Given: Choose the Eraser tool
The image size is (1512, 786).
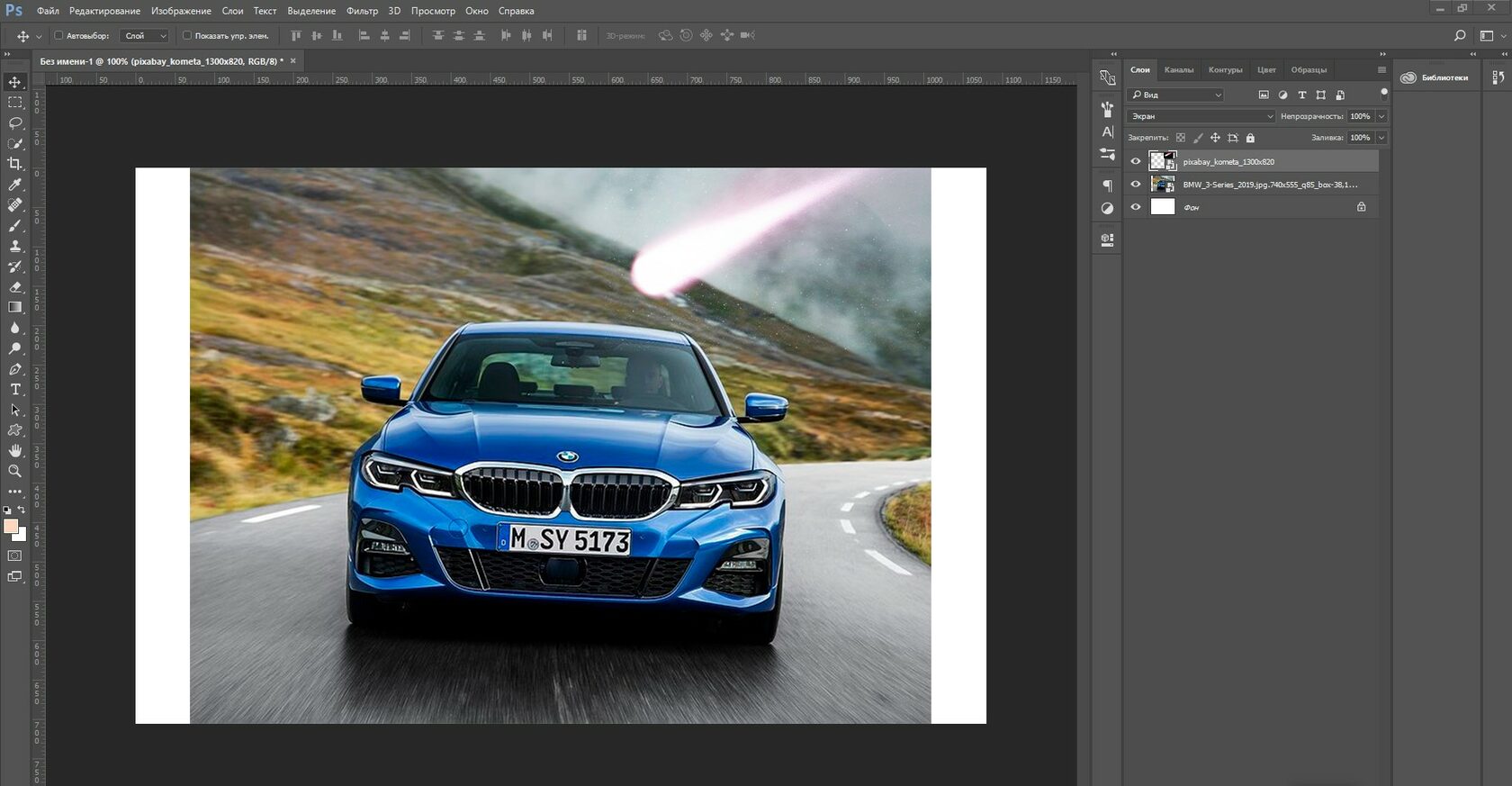Looking at the screenshot, I should point(15,287).
